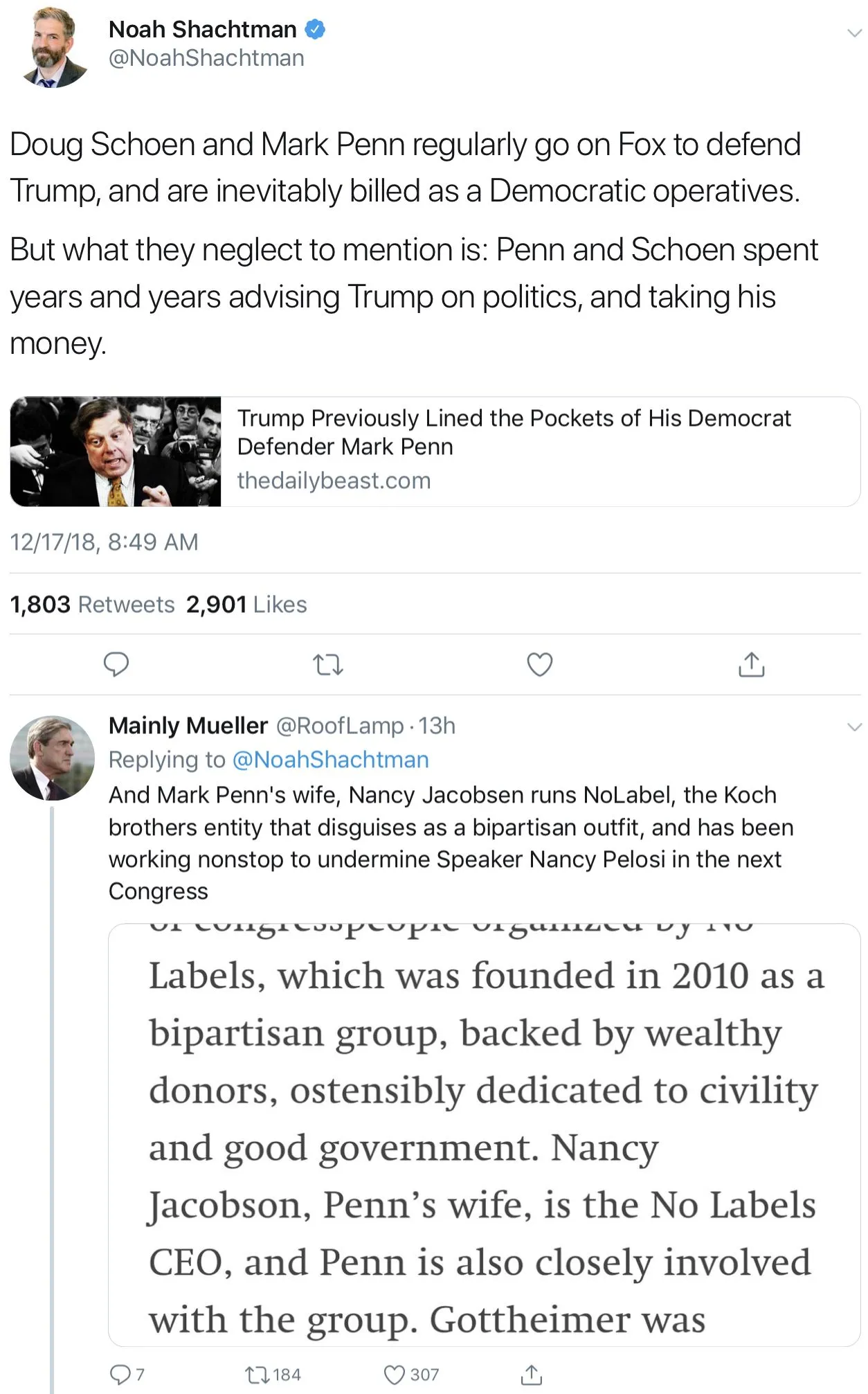
Task: Like Mainly Mueller's reply
Action: [394, 1374]
